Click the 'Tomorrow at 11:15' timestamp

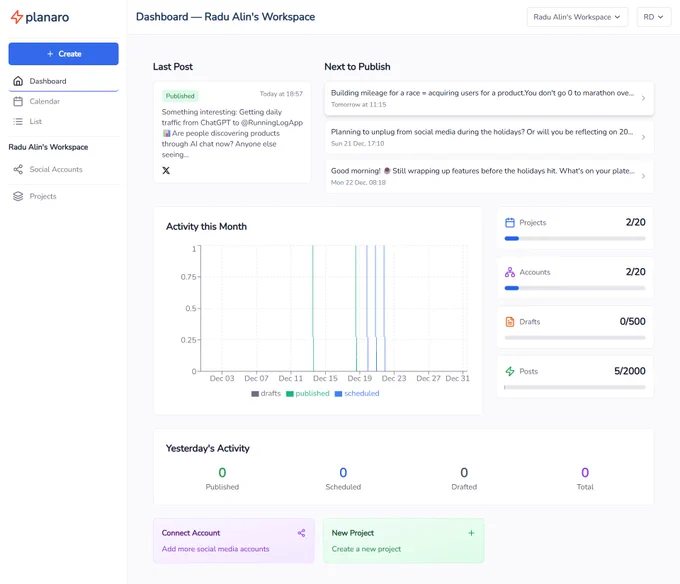(358, 104)
